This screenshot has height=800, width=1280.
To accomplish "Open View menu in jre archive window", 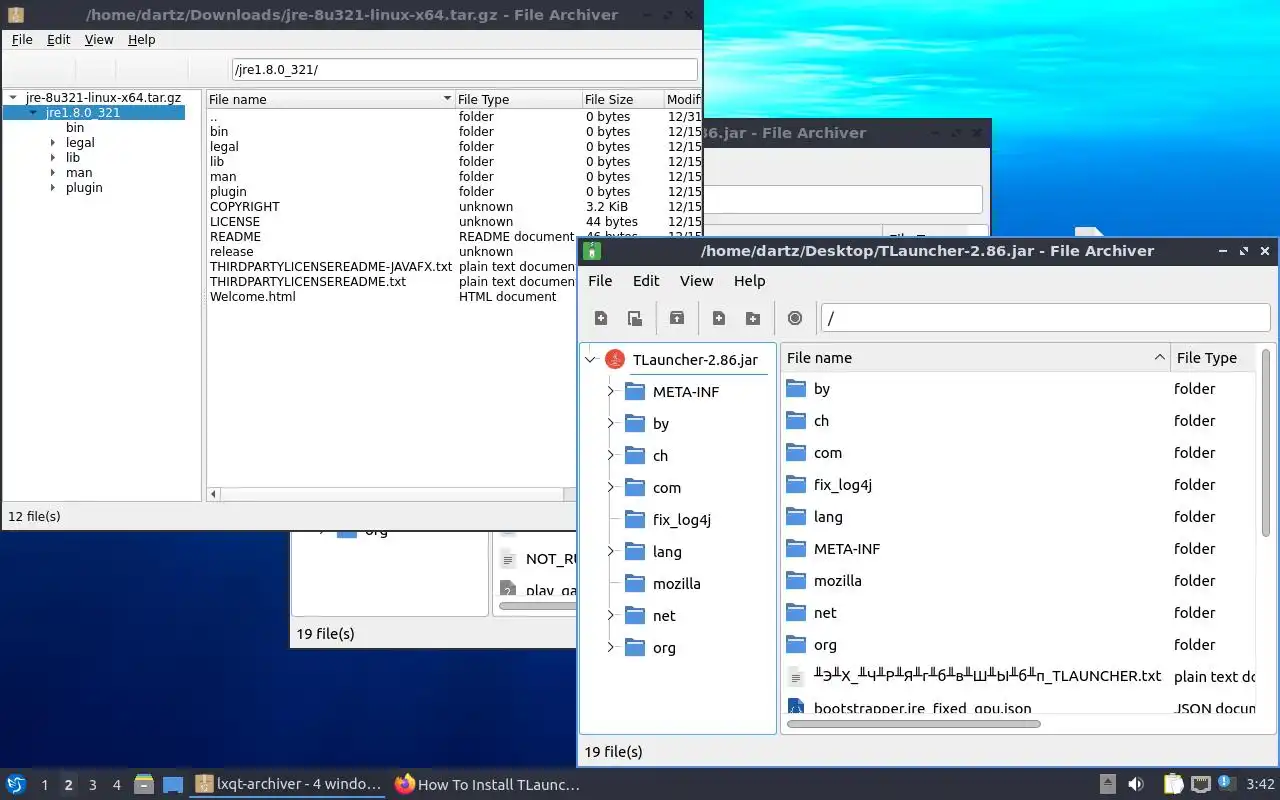I will [x=99, y=40].
